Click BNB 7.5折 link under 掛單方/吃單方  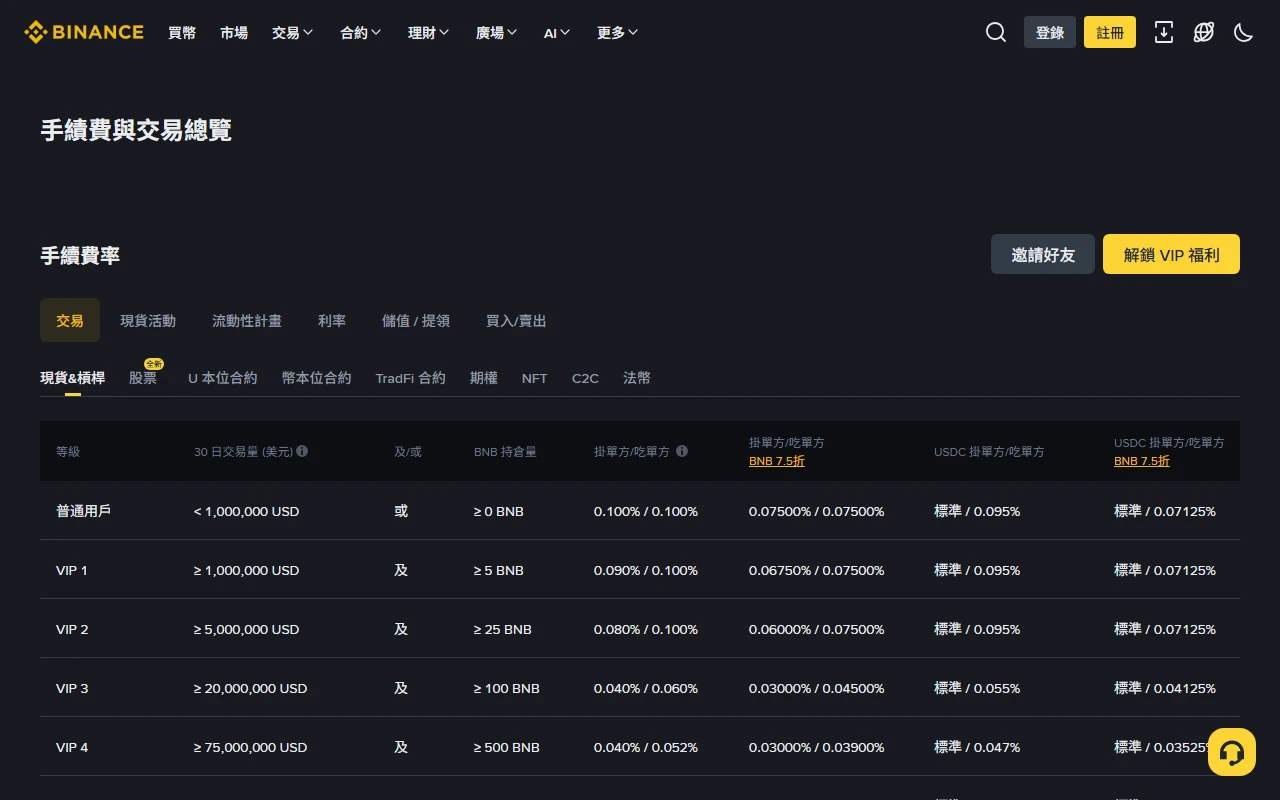[x=777, y=461]
